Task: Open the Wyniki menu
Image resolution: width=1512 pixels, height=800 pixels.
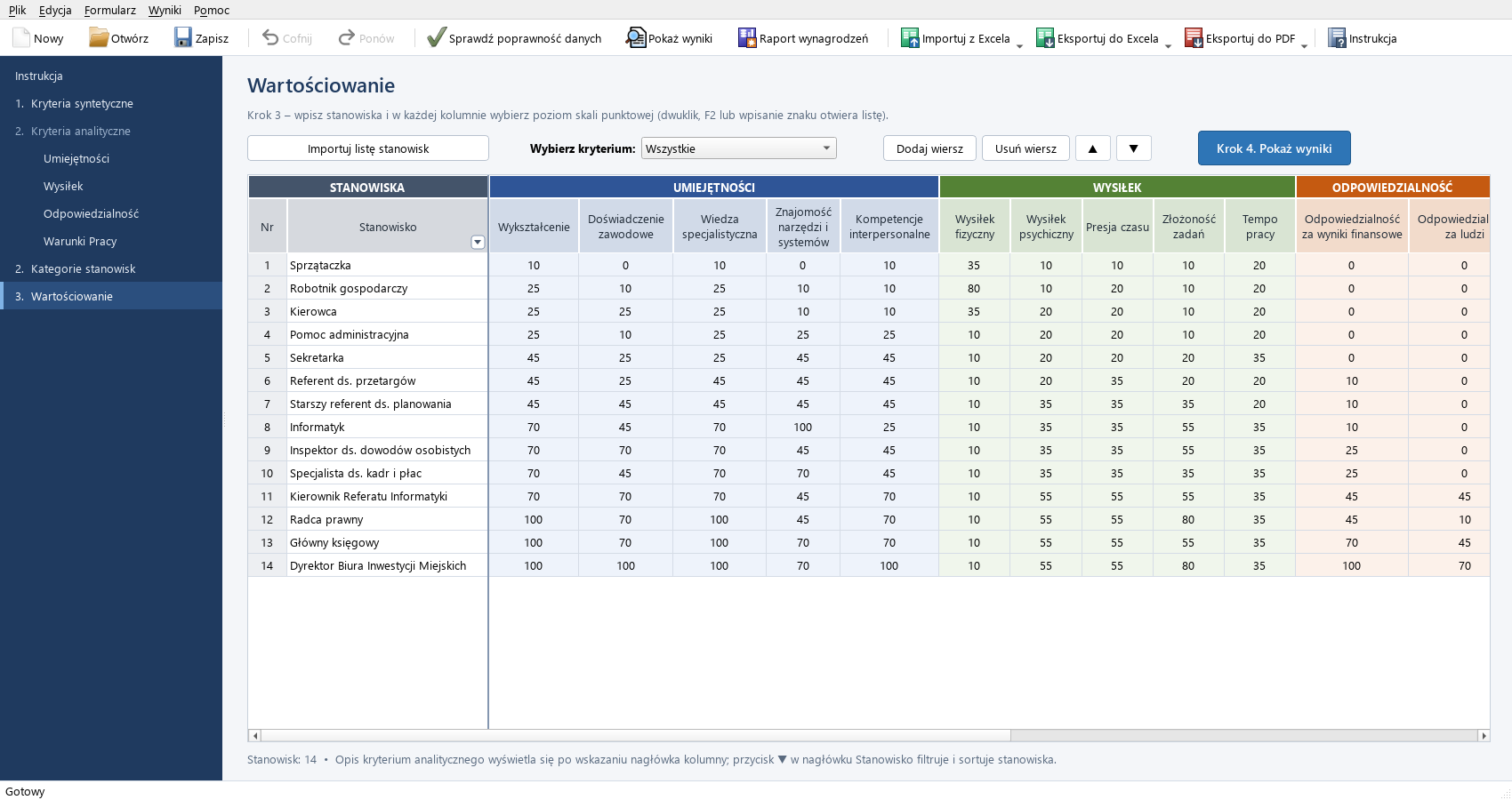Action: (165, 10)
